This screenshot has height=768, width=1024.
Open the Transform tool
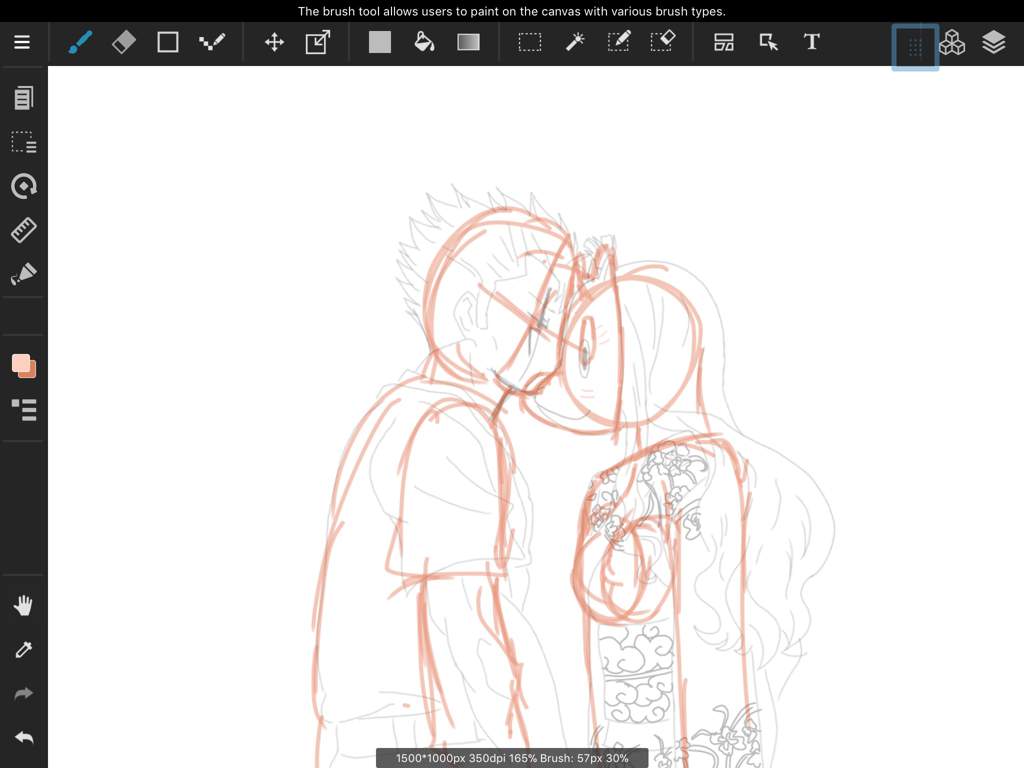click(x=318, y=42)
